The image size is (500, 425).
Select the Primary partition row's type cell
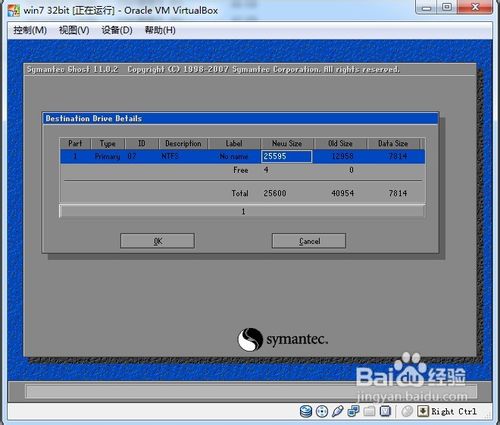click(107, 156)
